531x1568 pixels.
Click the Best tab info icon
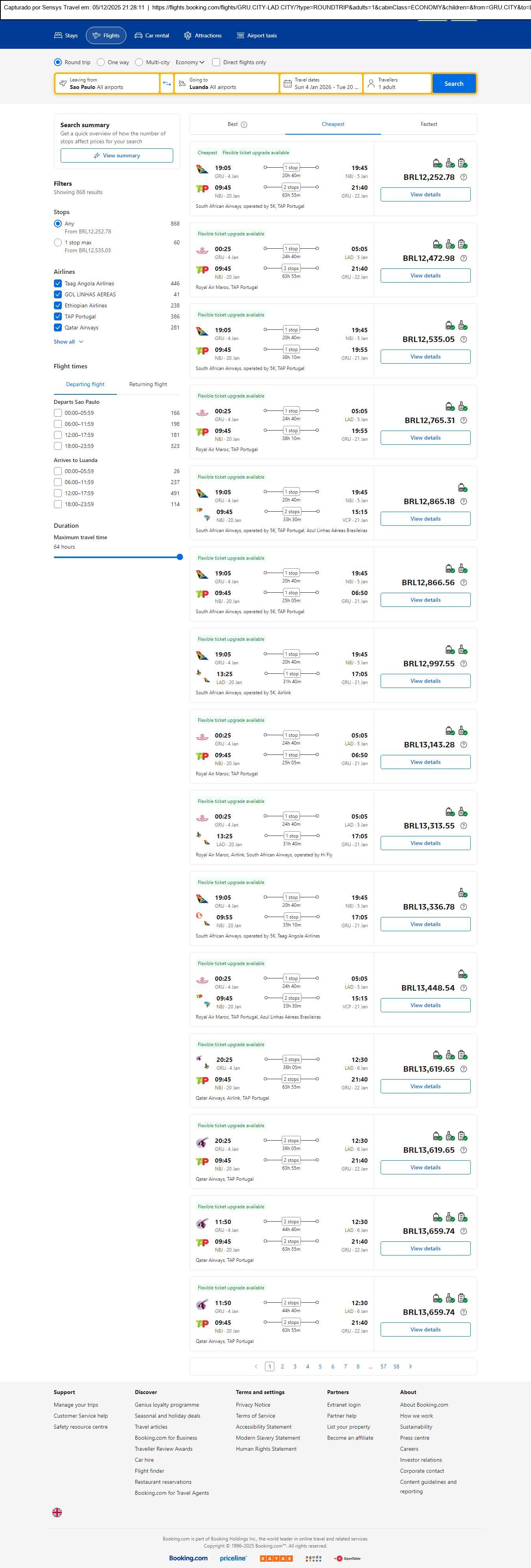coord(244,125)
